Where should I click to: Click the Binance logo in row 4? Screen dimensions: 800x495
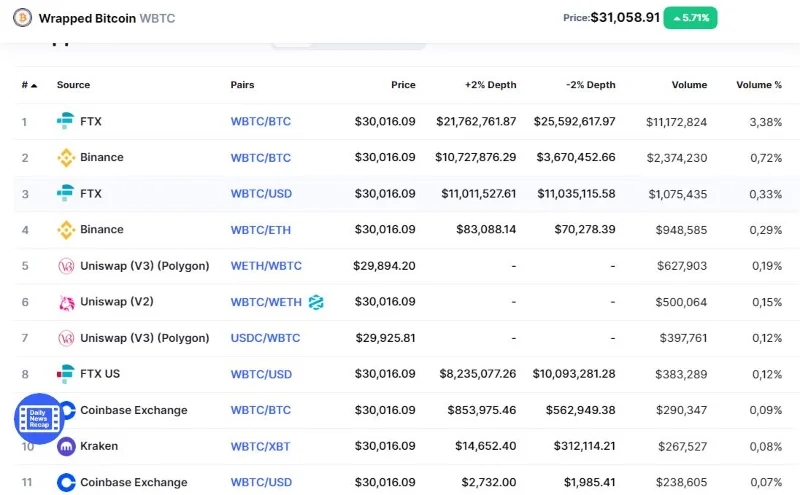pyautogui.click(x=66, y=230)
